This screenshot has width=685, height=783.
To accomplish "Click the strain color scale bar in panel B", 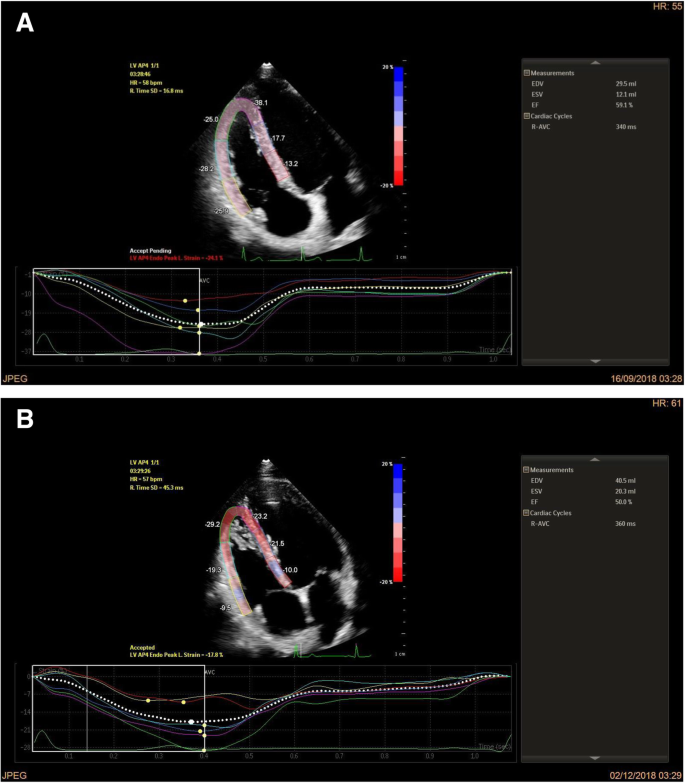I will (x=398, y=523).
